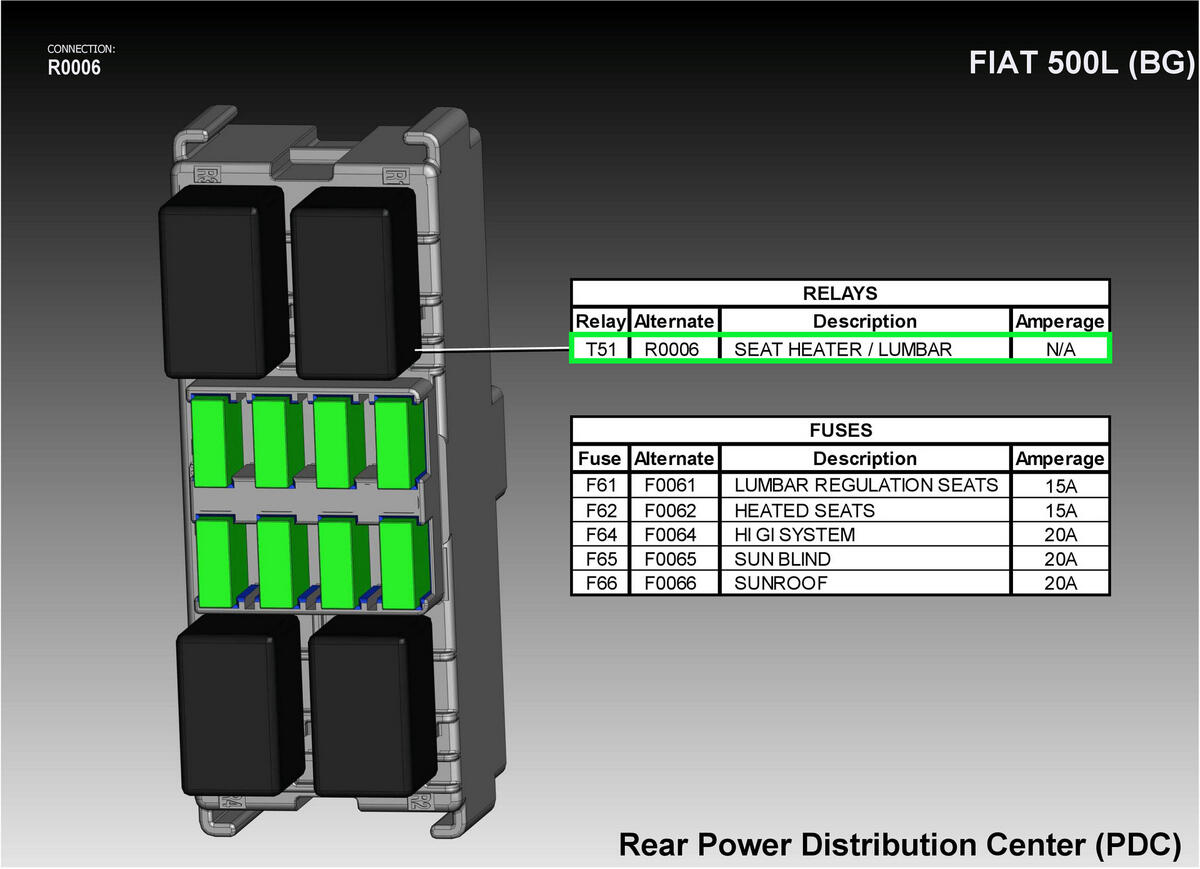The image size is (1200, 869).
Task: Click the "Fuse" column header
Action: click(x=600, y=458)
